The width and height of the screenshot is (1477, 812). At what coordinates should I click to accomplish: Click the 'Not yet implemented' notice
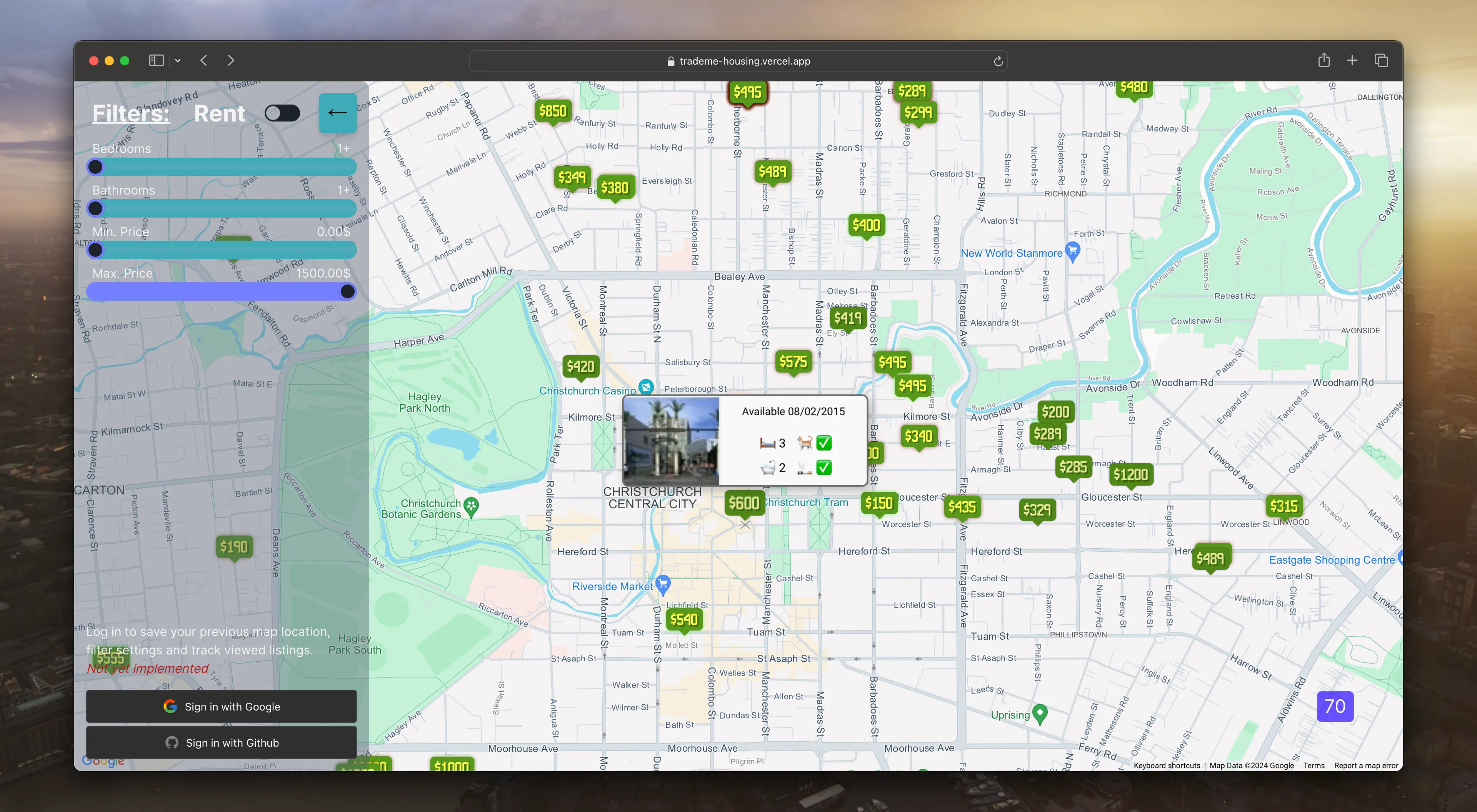tap(147, 668)
